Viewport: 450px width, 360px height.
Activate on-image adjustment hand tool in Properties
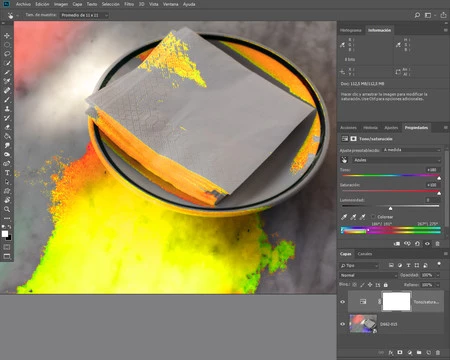click(x=344, y=160)
